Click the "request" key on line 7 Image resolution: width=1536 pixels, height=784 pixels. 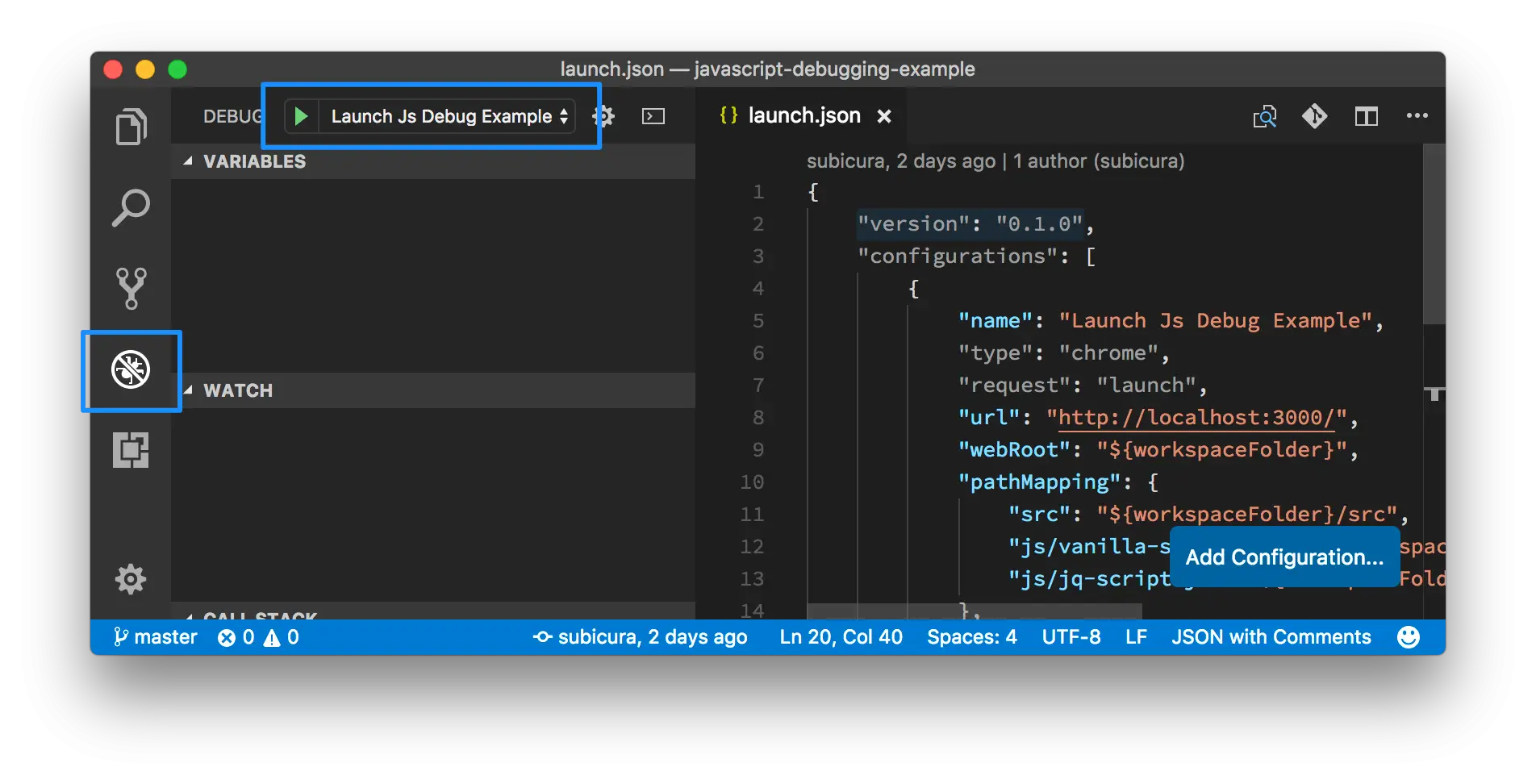point(1013,385)
